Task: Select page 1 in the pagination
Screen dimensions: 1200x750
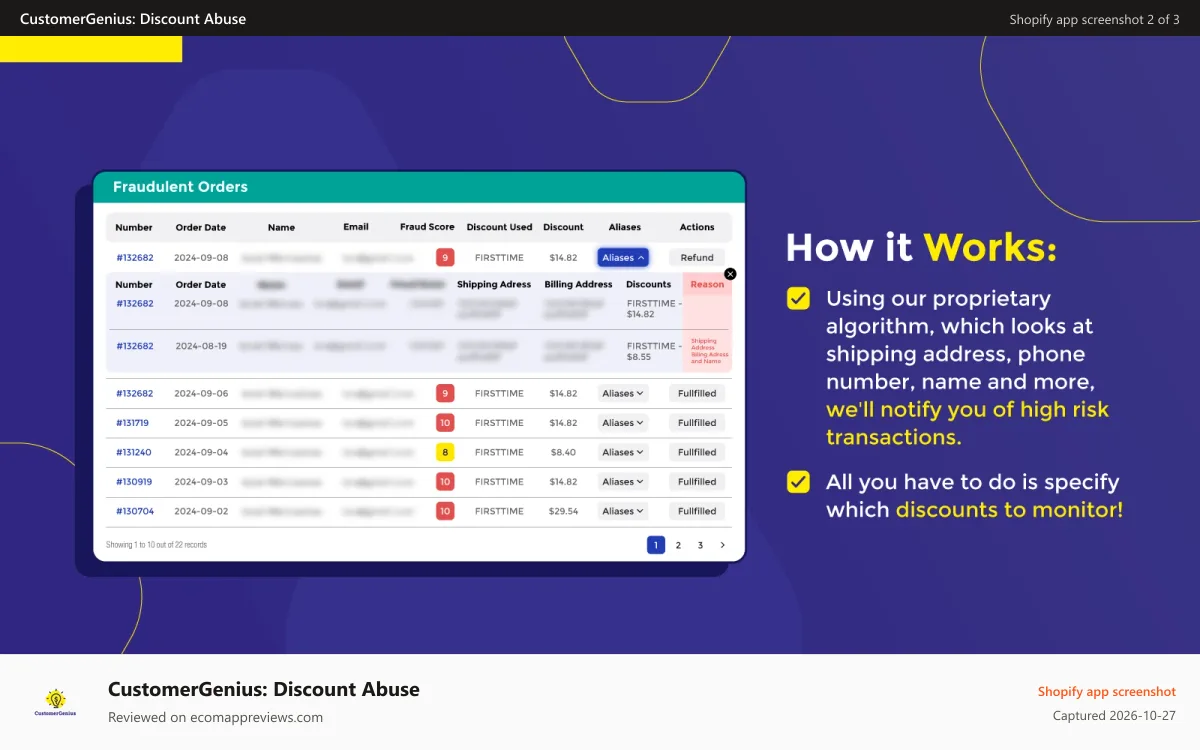Action: (x=656, y=545)
